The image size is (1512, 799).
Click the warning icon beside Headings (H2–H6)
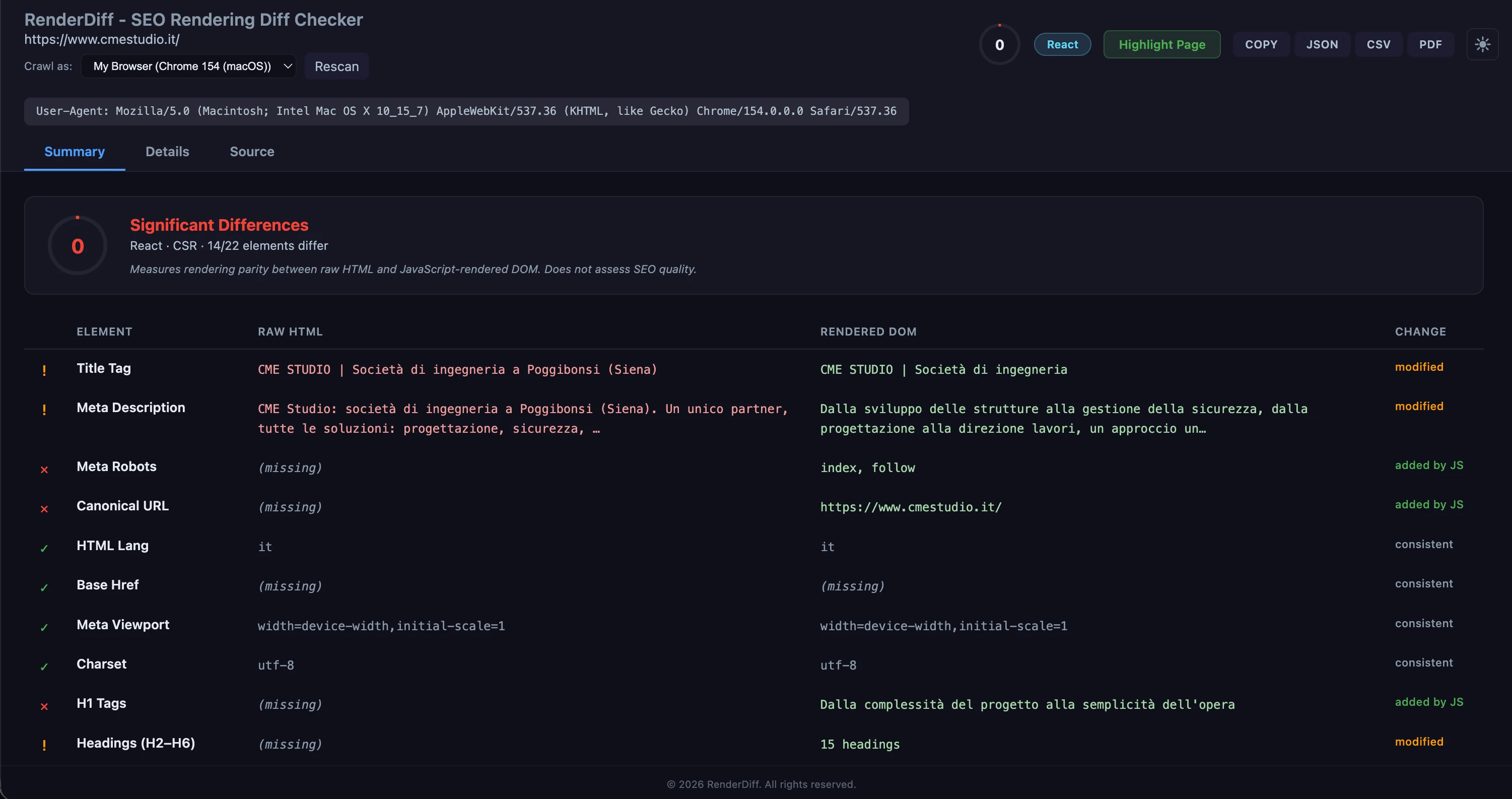click(x=44, y=745)
